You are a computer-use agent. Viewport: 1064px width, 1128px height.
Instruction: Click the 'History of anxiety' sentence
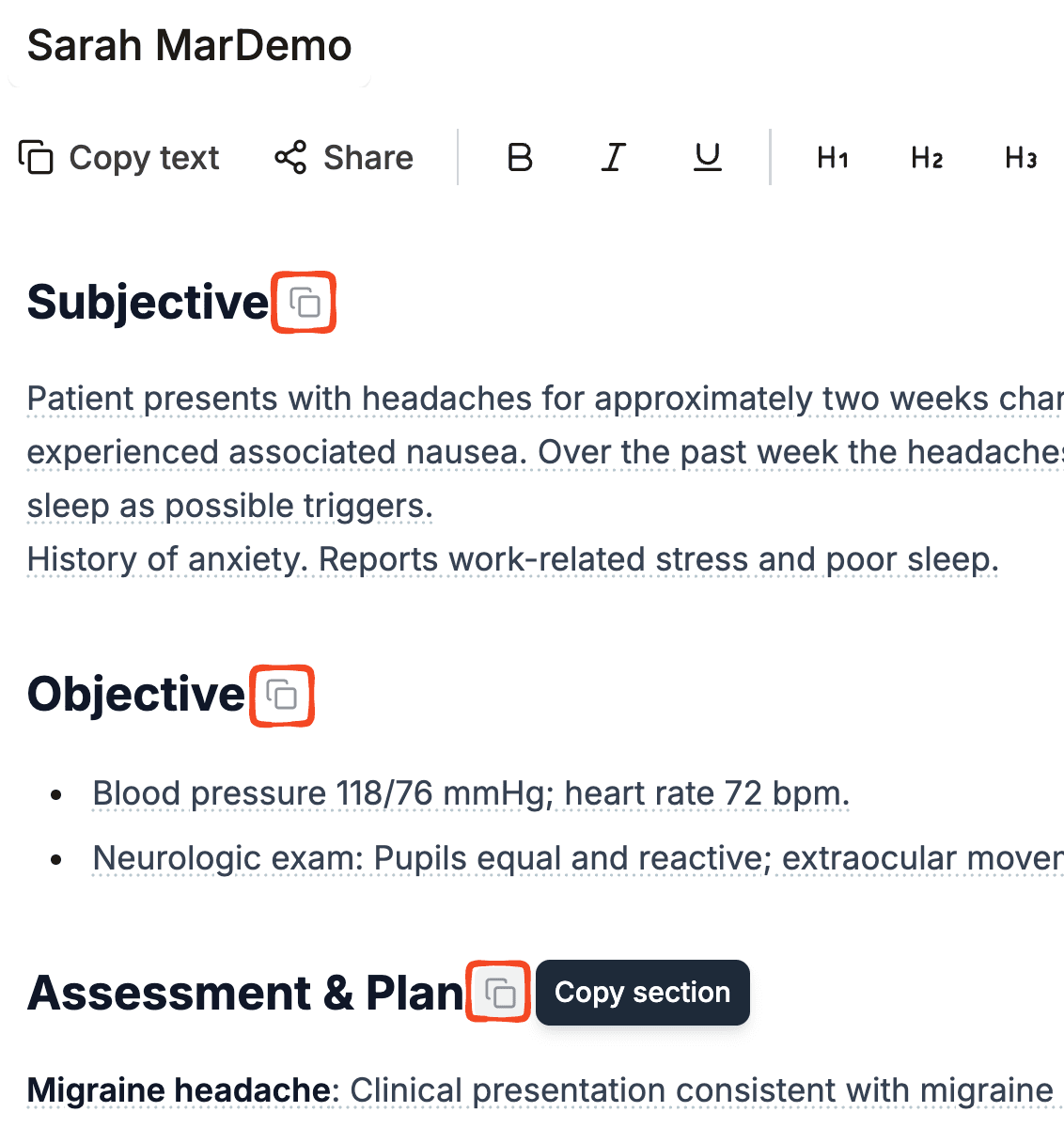point(512,559)
